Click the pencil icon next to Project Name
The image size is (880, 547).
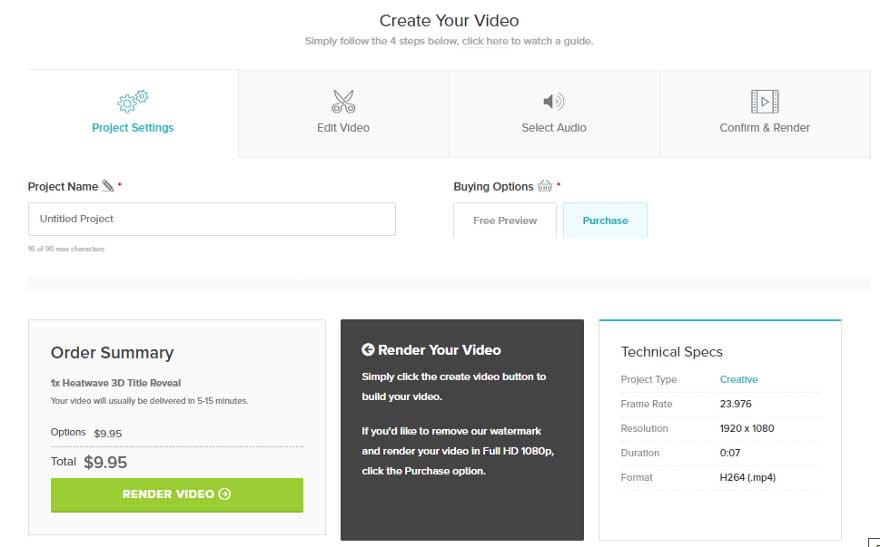click(108, 186)
